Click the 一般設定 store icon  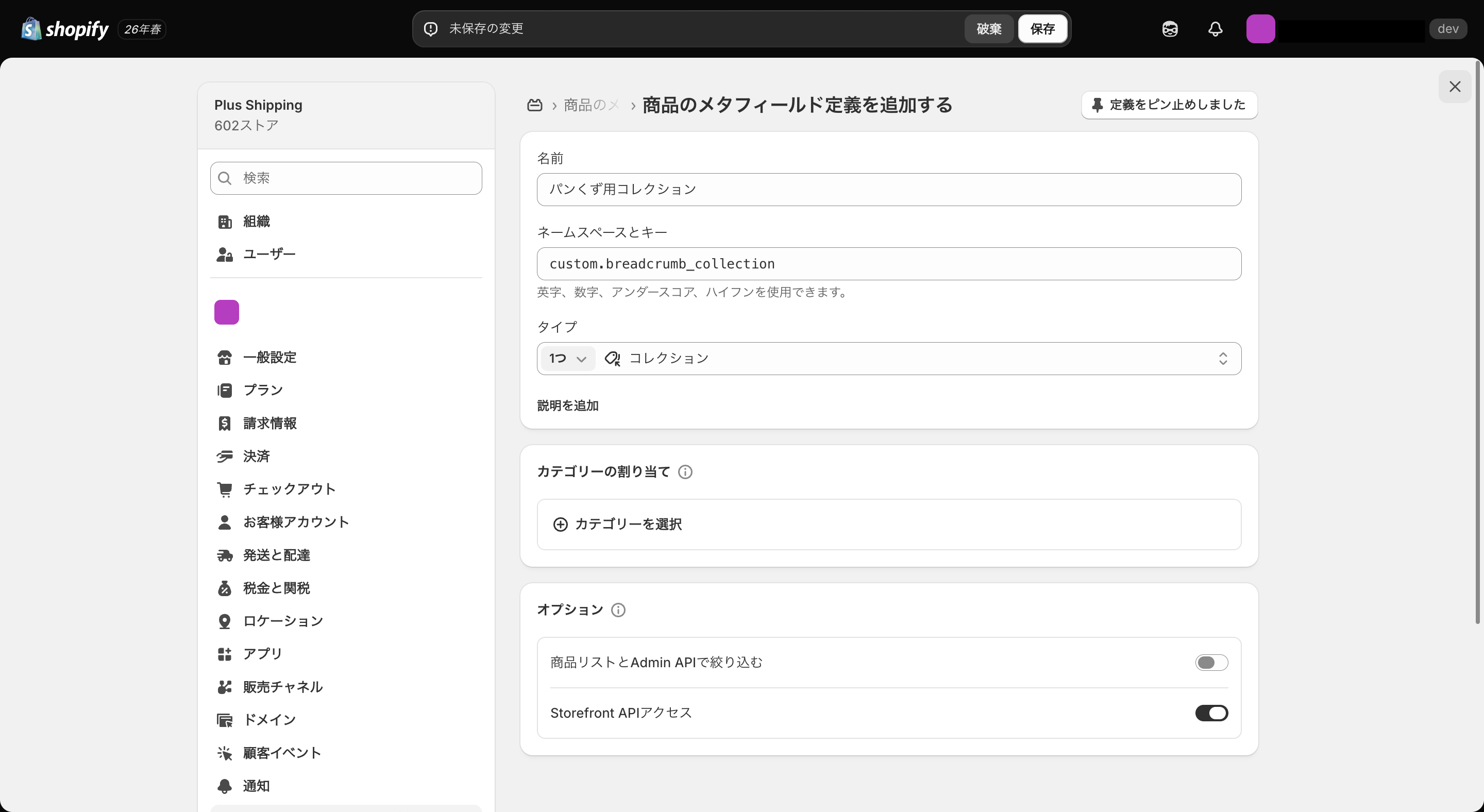point(225,358)
